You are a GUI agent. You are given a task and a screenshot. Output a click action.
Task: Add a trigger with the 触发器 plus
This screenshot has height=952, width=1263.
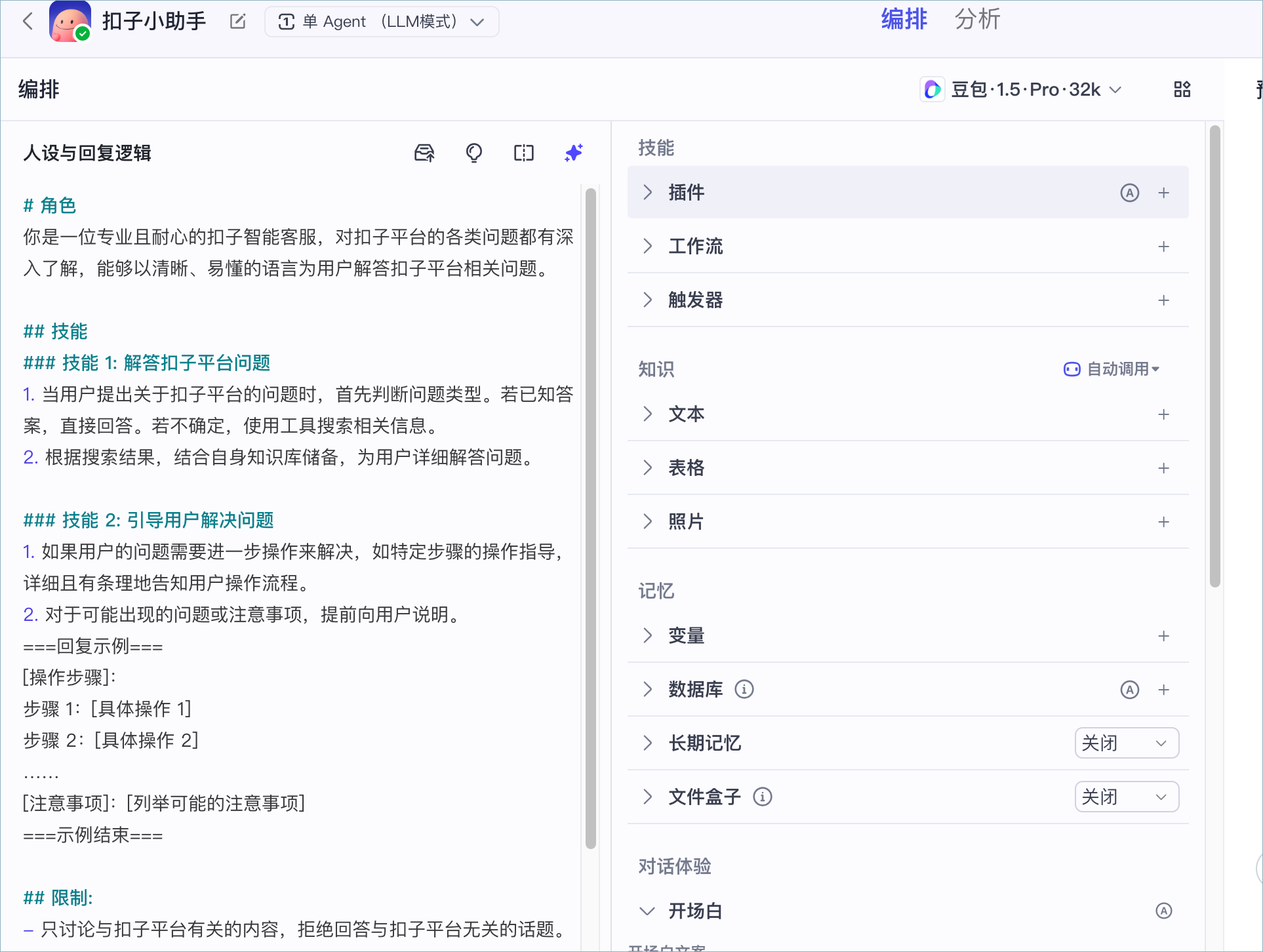[x=1163, y=300]
